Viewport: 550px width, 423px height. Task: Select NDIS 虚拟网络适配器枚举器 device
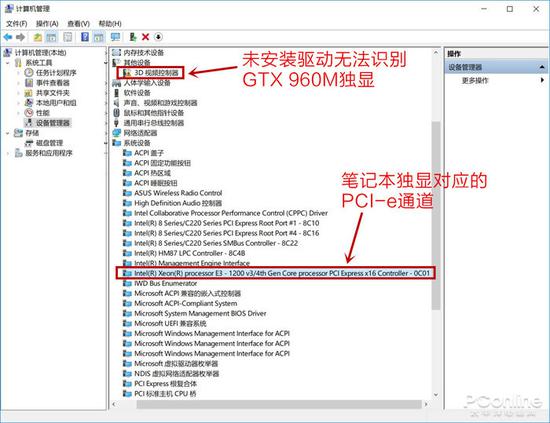177,374
